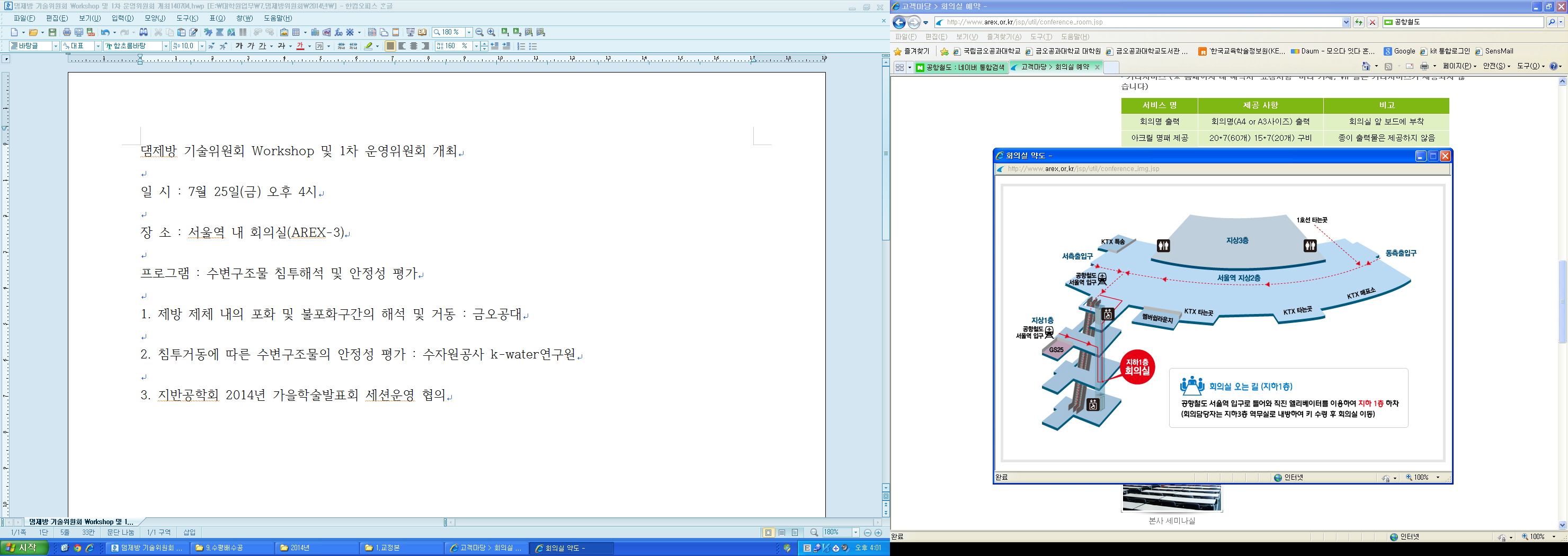Click the red font color button
This screenshot has height=556, width=1568.
click(300, 46)
